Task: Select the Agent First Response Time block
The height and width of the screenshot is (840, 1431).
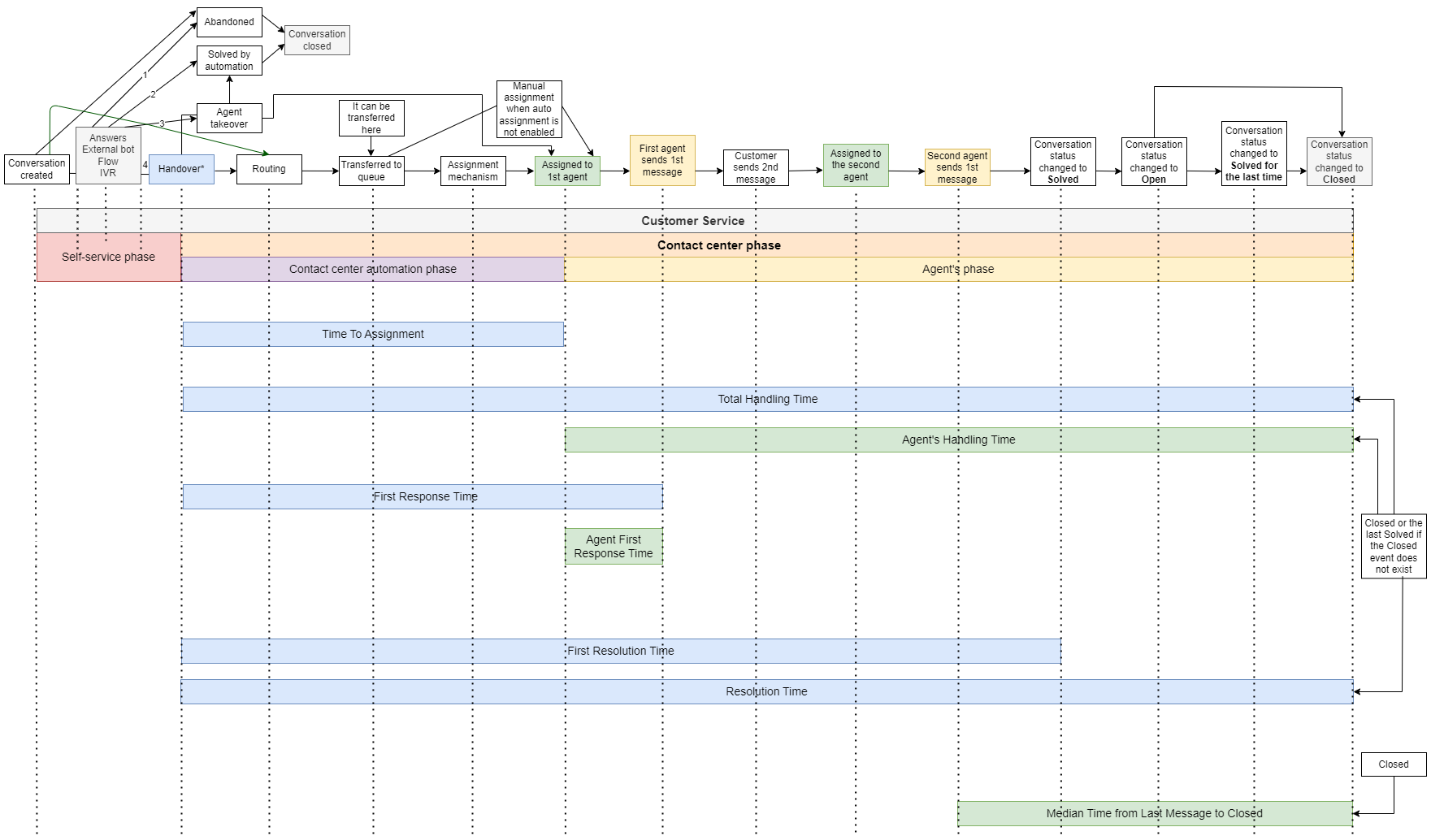Action: [614, 546]
